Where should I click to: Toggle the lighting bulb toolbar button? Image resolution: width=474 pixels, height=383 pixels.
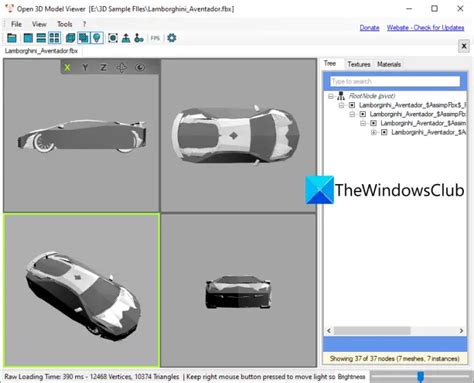pyautogui.click(x=97, y=38)
